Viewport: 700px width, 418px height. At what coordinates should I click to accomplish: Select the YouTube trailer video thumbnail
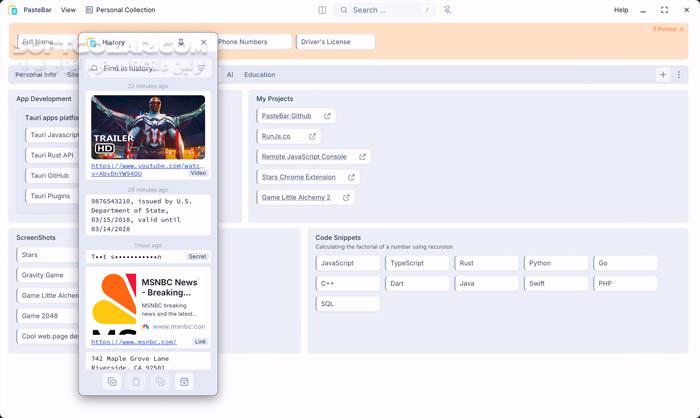tap(148, 126)
